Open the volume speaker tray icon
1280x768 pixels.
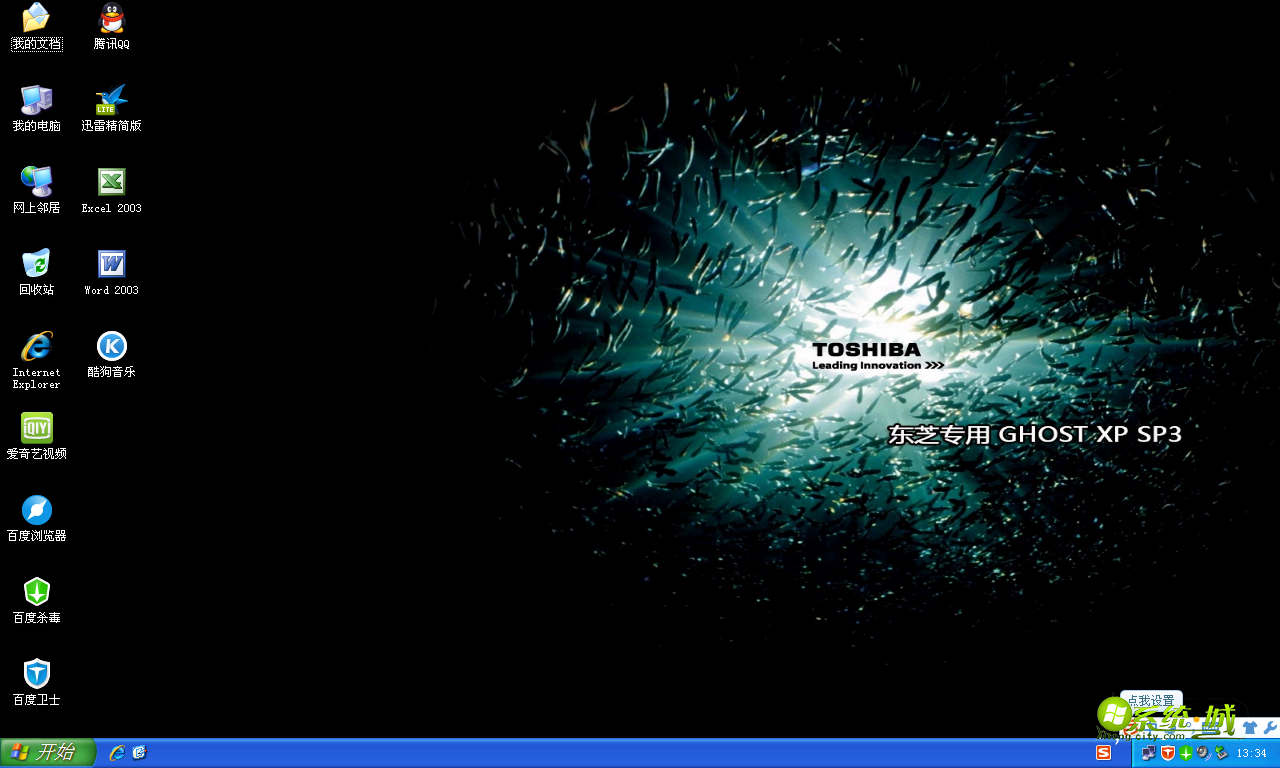tap(1203, 753)
